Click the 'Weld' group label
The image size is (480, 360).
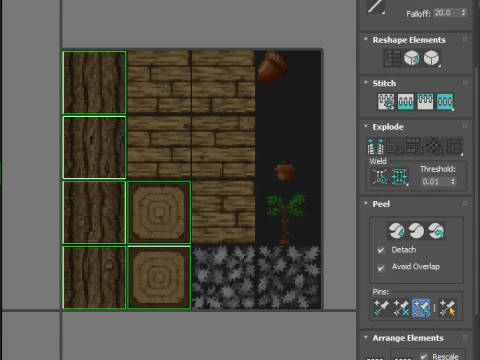click(378, 161)
